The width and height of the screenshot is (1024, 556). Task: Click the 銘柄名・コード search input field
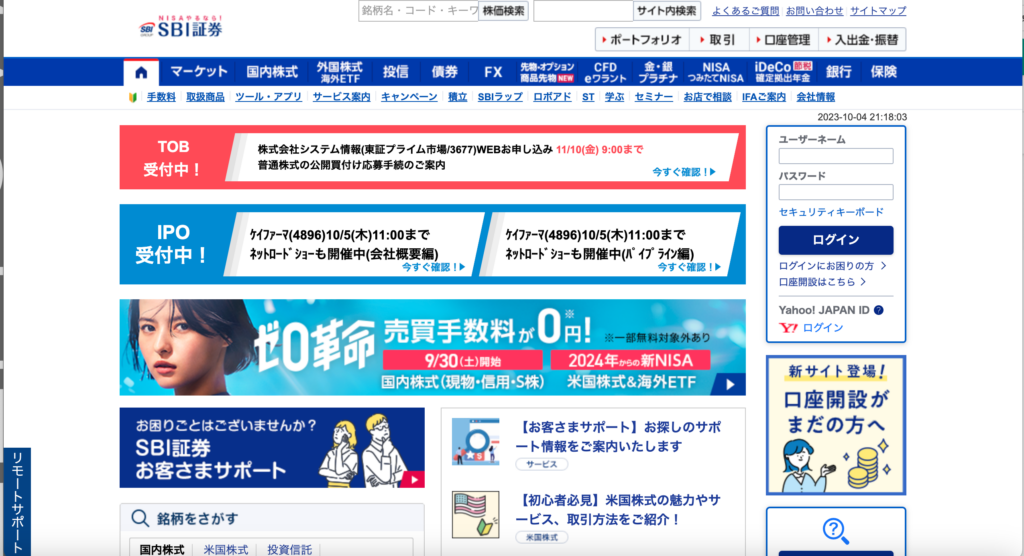pyautogui.click(x=419, y=11)
